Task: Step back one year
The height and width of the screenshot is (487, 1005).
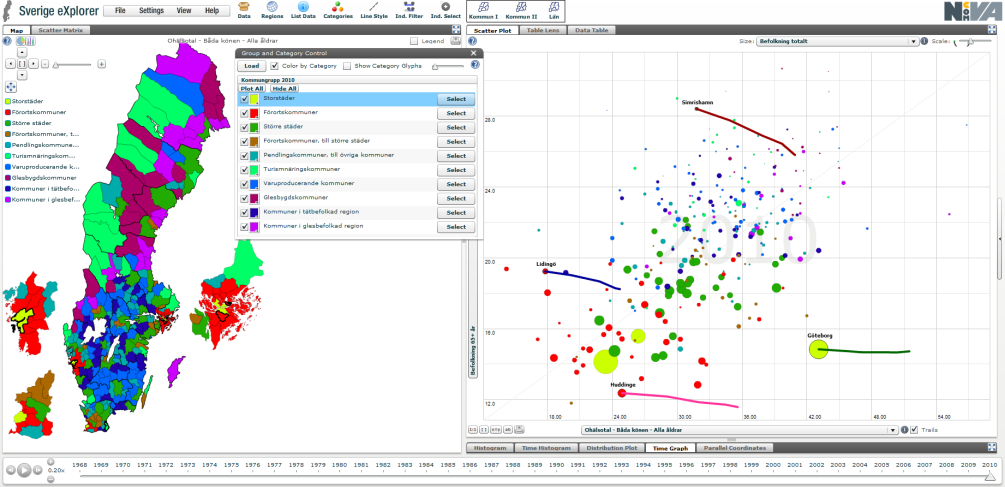Action: [11, 470]
